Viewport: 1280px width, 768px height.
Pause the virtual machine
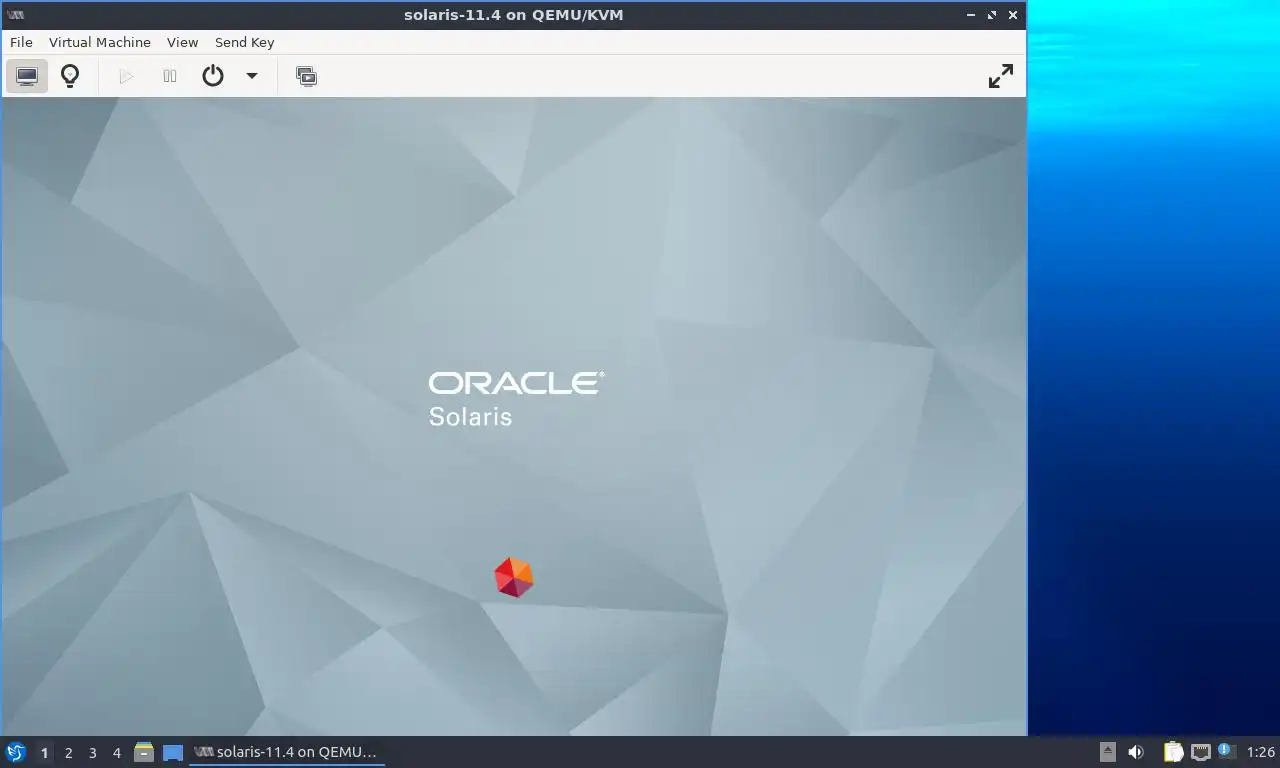pyautogui.click(x=170, y=76)
